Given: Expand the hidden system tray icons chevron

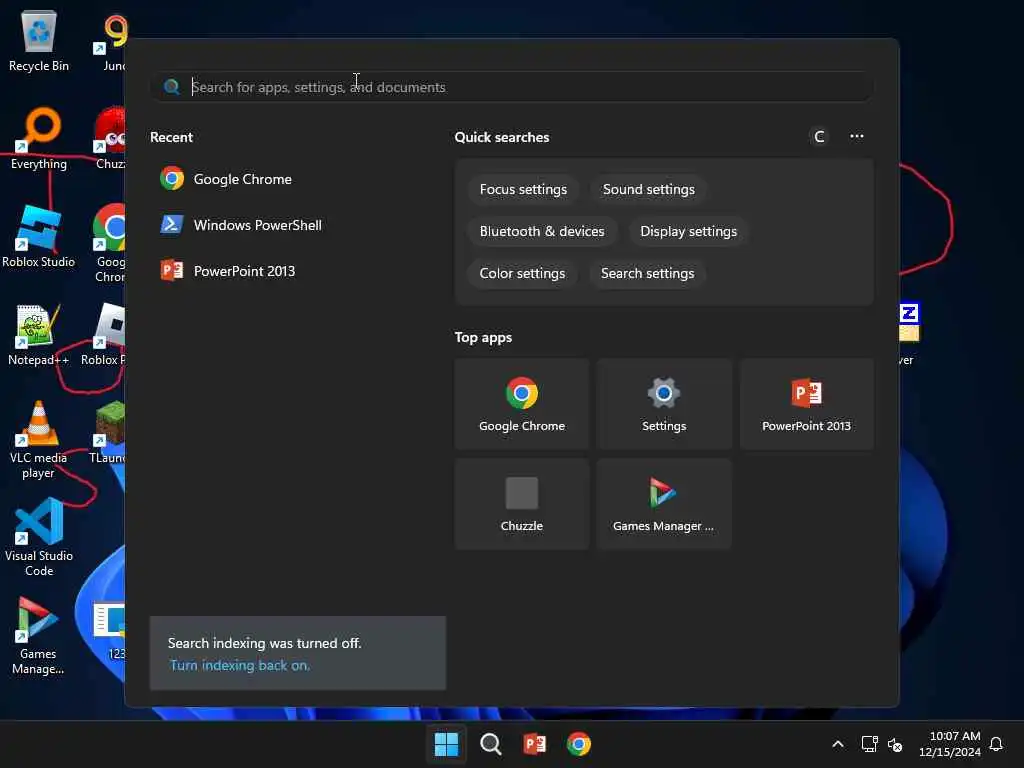Looking at the screenshot, I should [838, 744].
